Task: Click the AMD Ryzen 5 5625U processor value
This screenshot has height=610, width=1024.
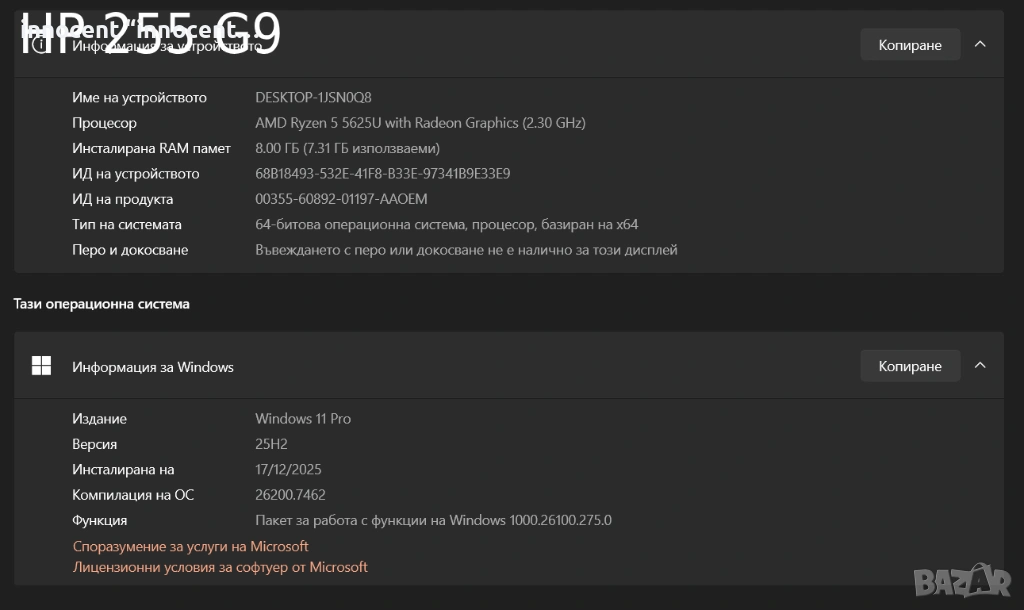Action: tap(420, 123)
